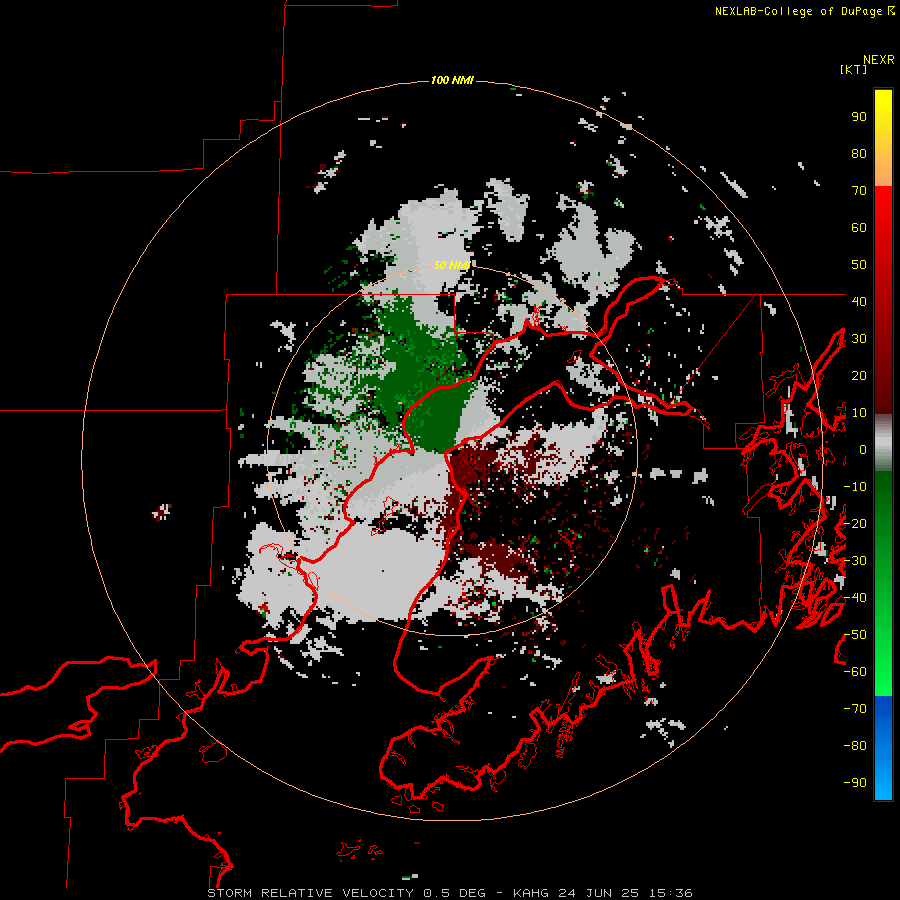
Task: Click the STORM RELATIVE VELOCITY title text
Action: point(311,893)
